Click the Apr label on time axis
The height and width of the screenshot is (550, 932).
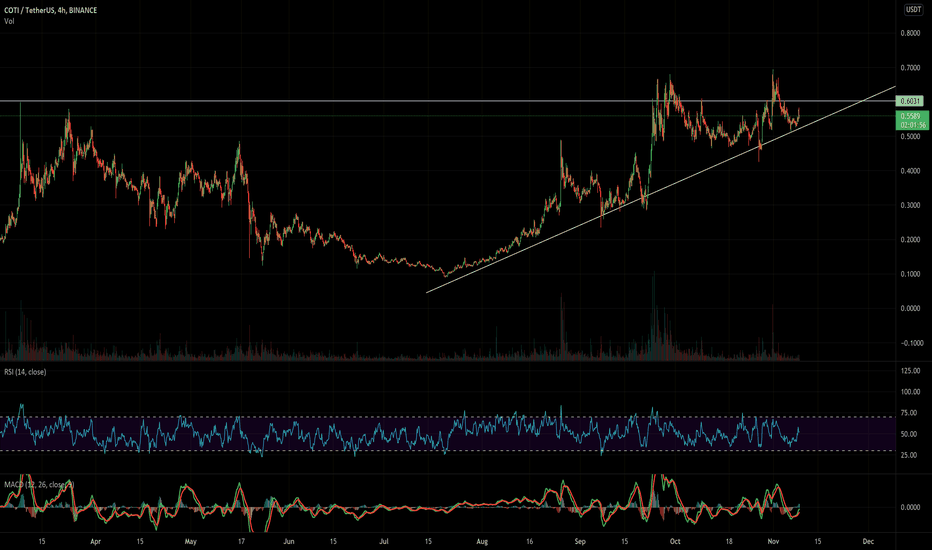tap(95, 542)
